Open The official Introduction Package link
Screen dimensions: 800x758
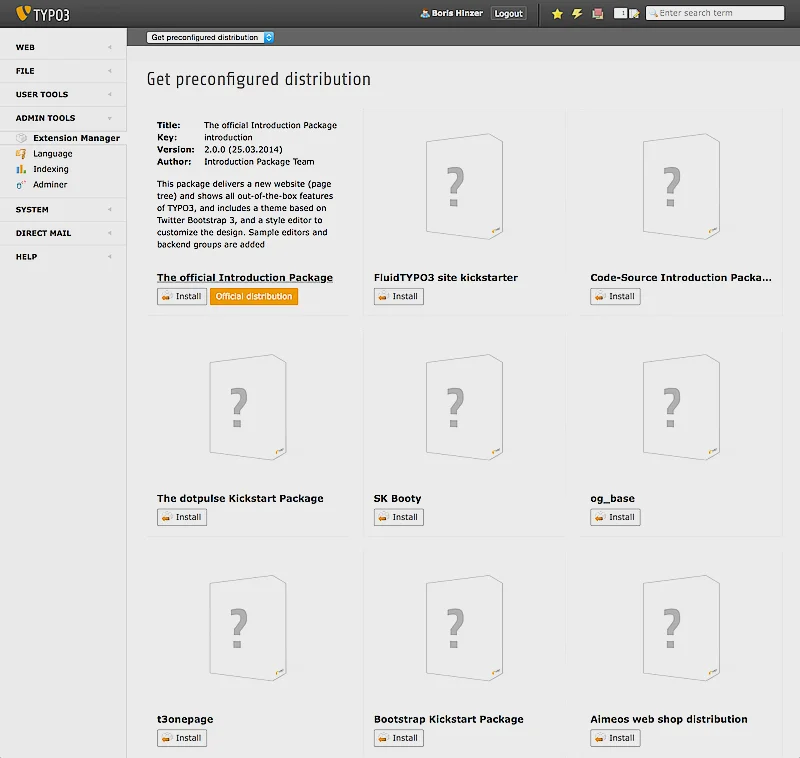[x=245, y=277]
